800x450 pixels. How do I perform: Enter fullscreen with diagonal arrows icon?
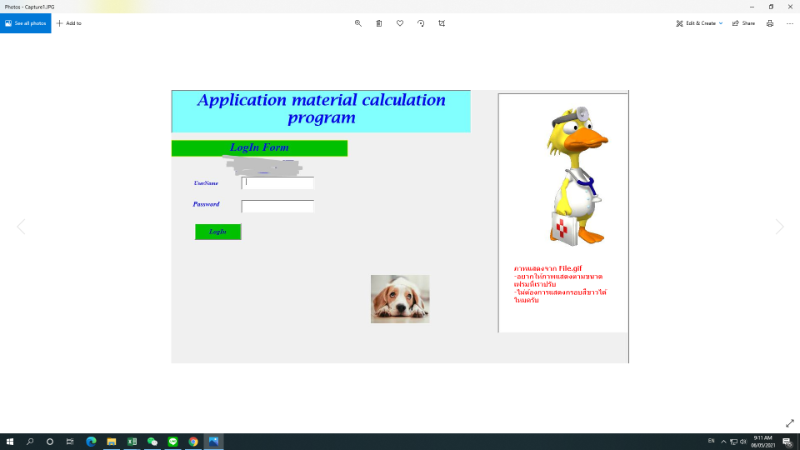coord(790,423)
